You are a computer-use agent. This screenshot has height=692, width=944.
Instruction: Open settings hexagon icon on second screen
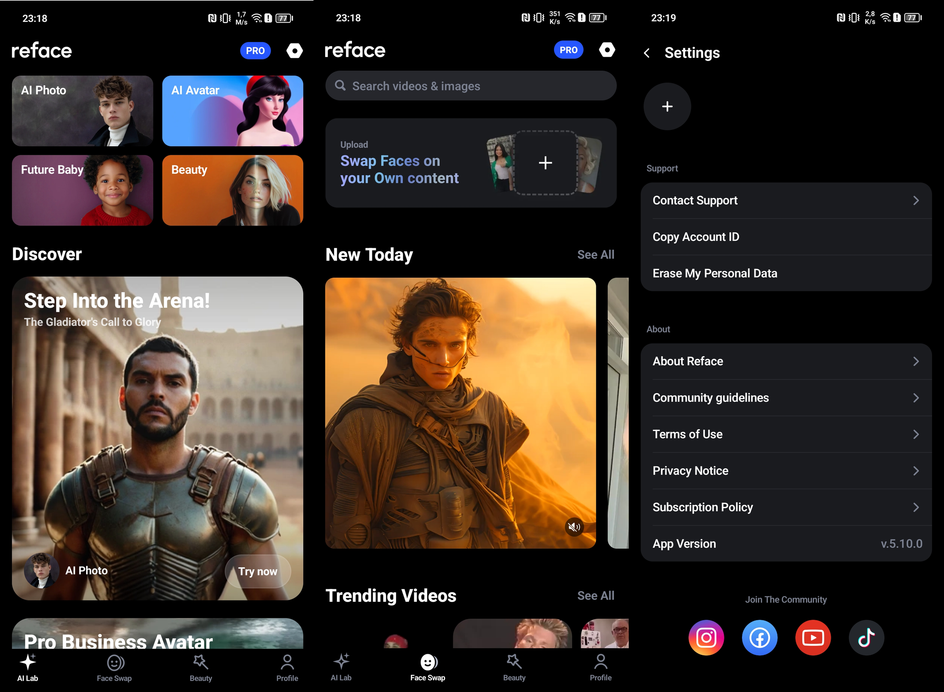pos(607,49)
